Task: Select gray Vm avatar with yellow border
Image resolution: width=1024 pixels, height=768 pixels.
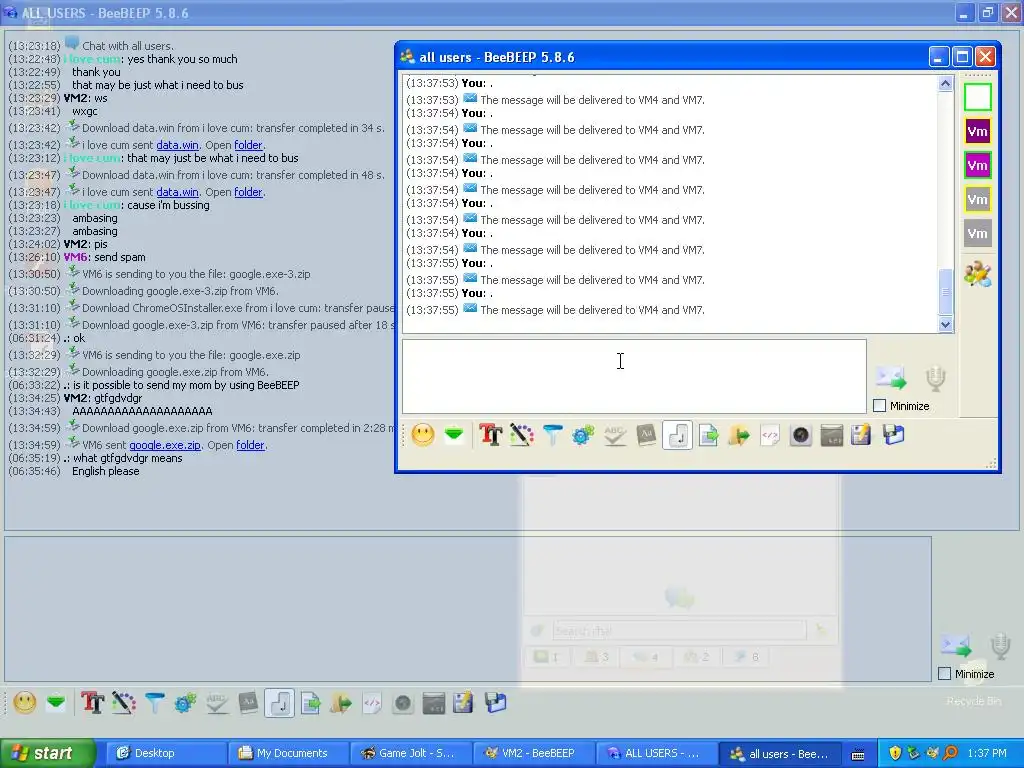Action: click(x=978, y=199)
